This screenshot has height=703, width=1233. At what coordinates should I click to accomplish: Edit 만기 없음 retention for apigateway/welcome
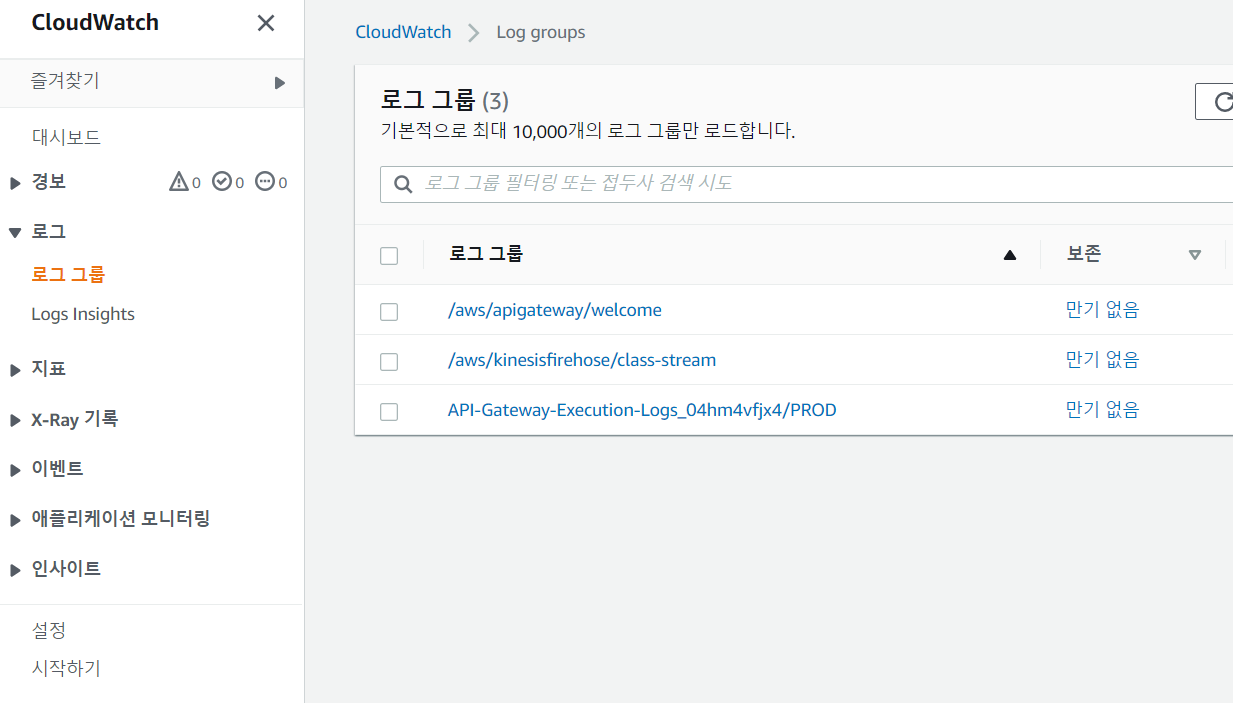coord(1102,310)
